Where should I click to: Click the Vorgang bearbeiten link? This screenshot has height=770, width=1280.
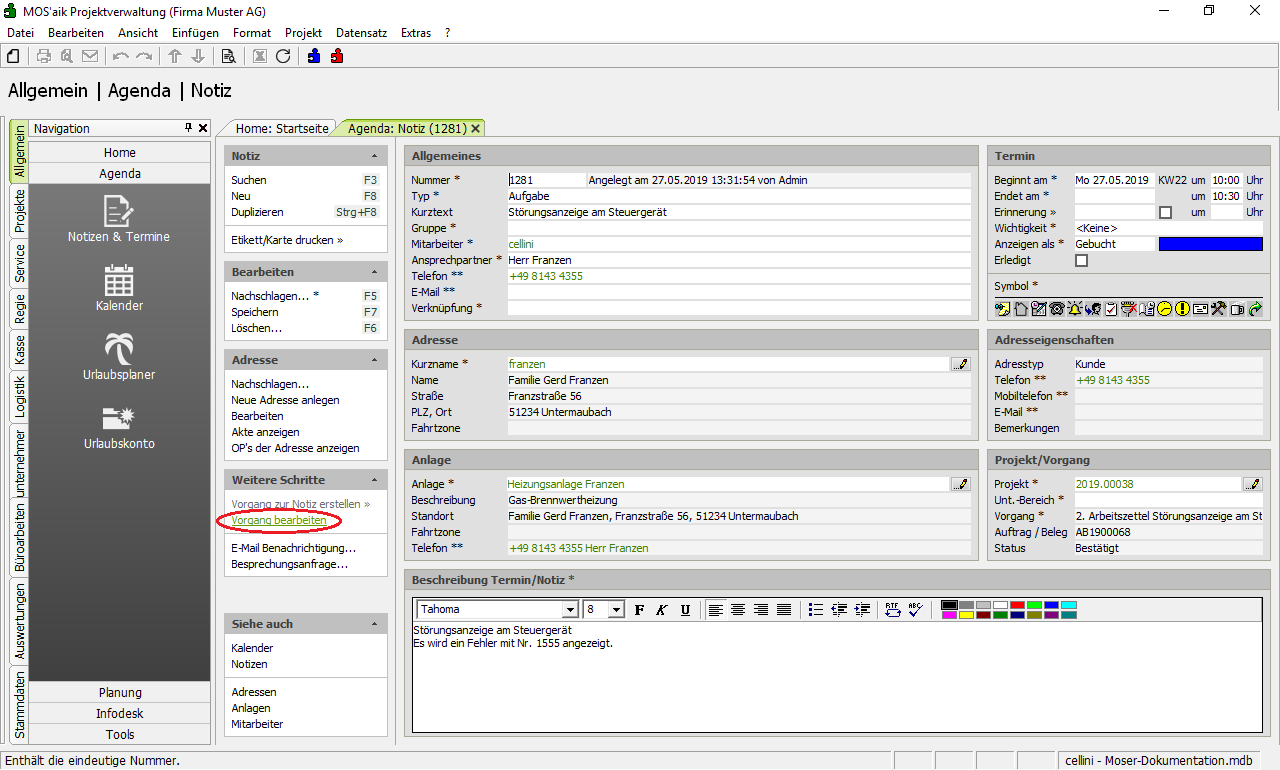click(279, 520)
